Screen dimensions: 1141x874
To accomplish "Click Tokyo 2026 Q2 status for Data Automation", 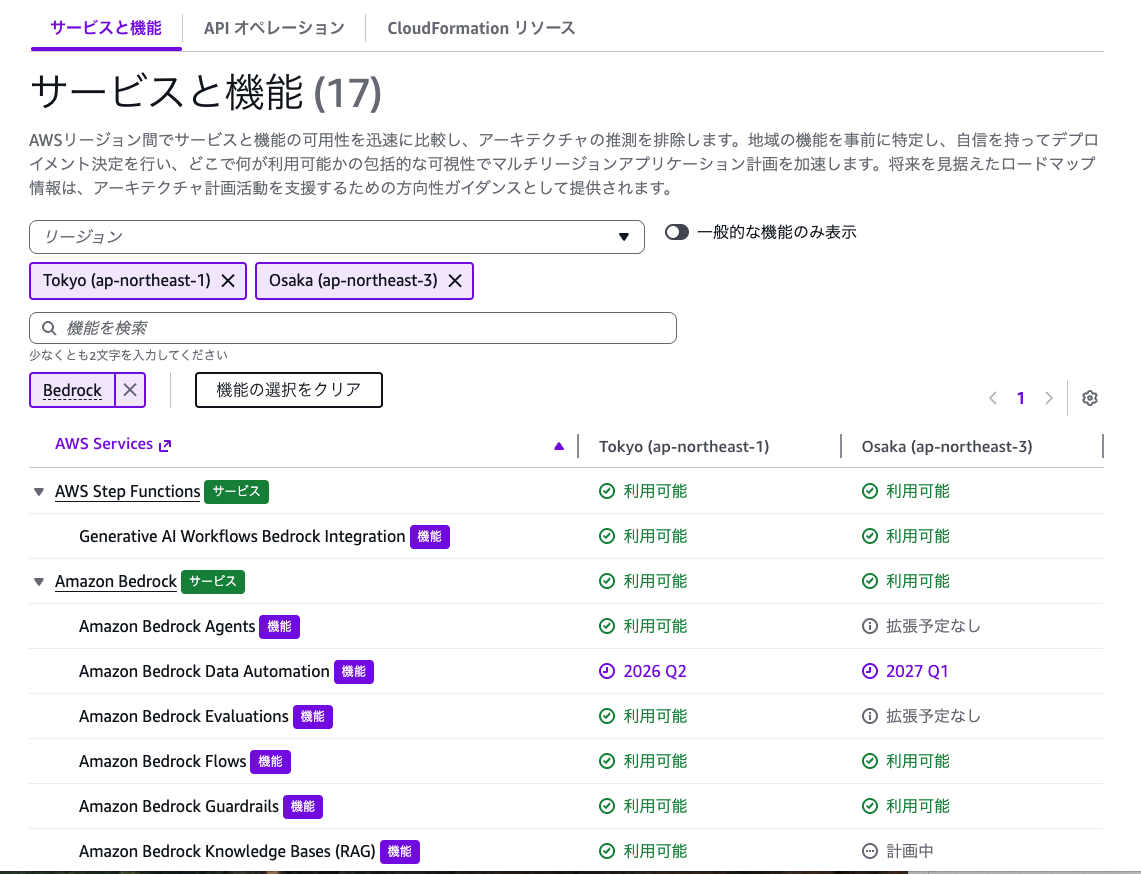I will click(655, 672).
